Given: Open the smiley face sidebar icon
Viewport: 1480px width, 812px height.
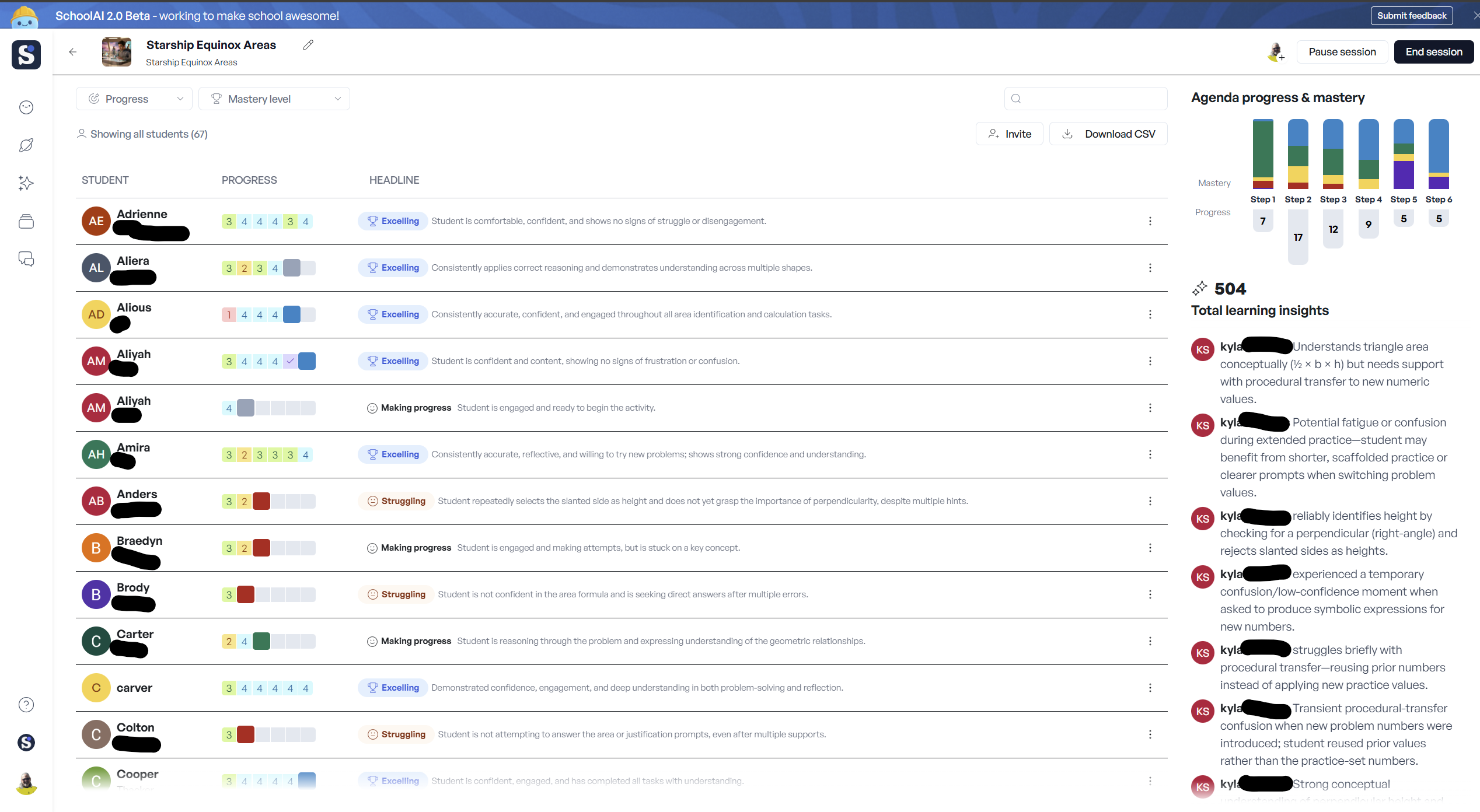Looking at the screenshot, I should tap(26, 107).
